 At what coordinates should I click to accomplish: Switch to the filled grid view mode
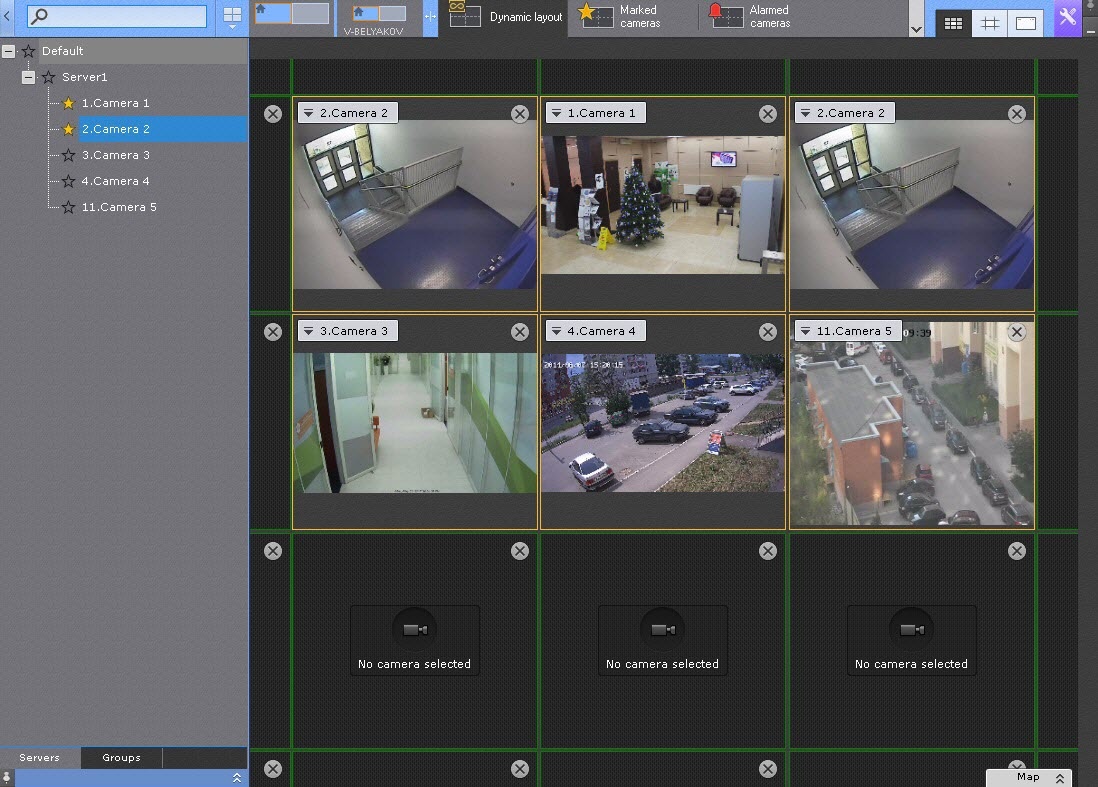953,23
